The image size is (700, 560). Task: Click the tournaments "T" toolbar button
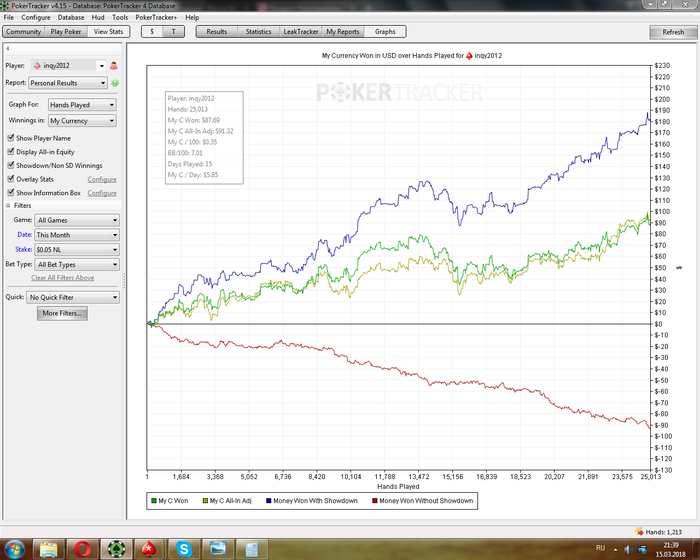174,32
